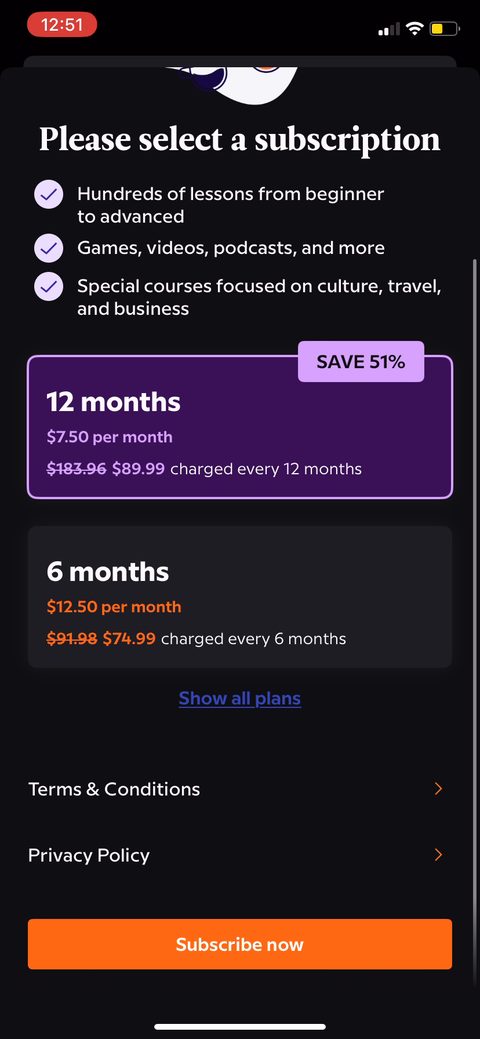Image resolution: width=480 pixels, height=1039 pixels.
Task: Select the 6 months subscription plan
Action: [x=240, y=596]
